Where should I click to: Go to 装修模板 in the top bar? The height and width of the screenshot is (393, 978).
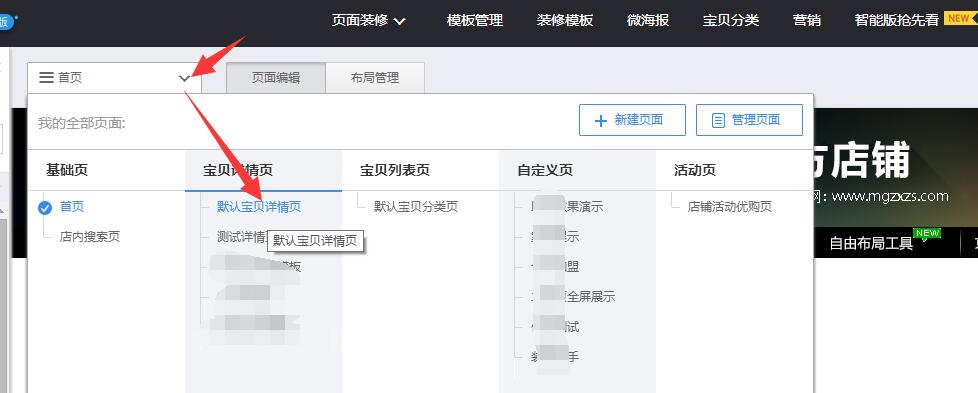coord(564,20)
